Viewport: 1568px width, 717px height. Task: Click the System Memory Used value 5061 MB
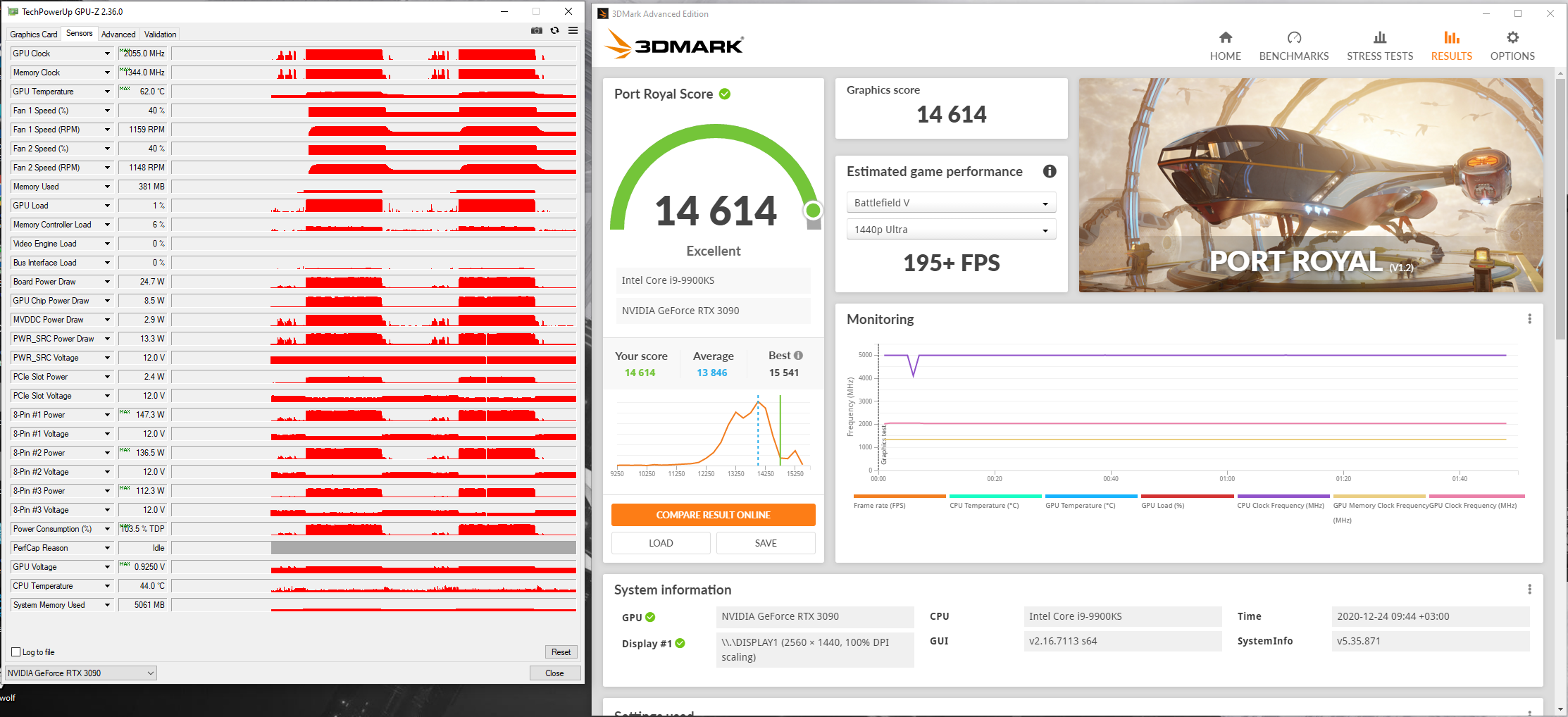click(x=142, y=605)
